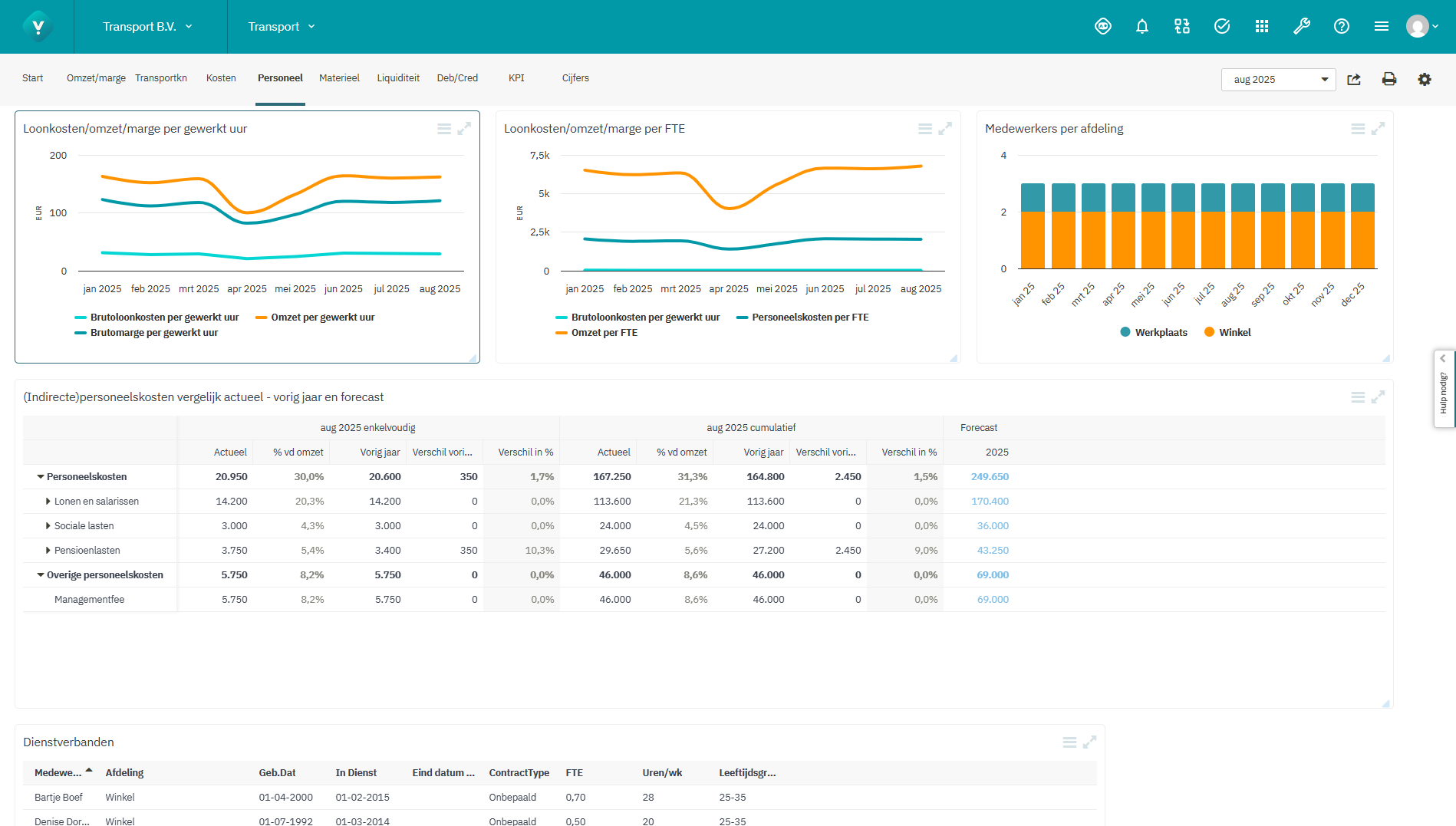The width and height of the screenshot is (1456, 826).
Task: Open the Transport B.V. company selector
Action: pyautogui.click(x=148, y=25)
